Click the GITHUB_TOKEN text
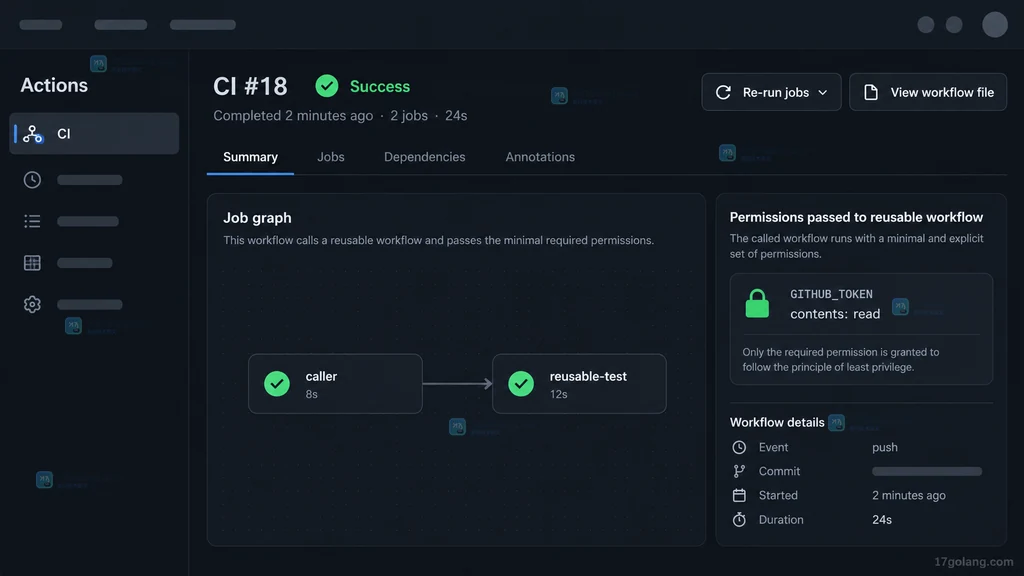Image resolution: width=1024 pixels, height=576 pixels. (x=831, y=294)
